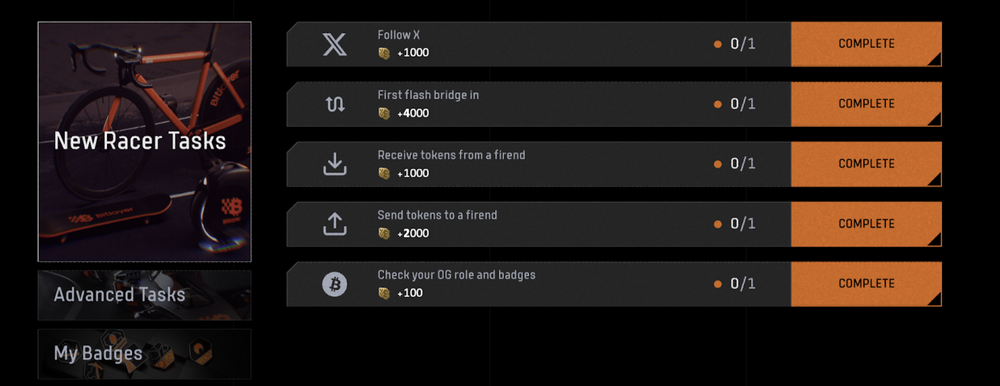The height and width of the screenshot is (386, 1000).
Task: Open the My Badges section
Action: [144, 353]
